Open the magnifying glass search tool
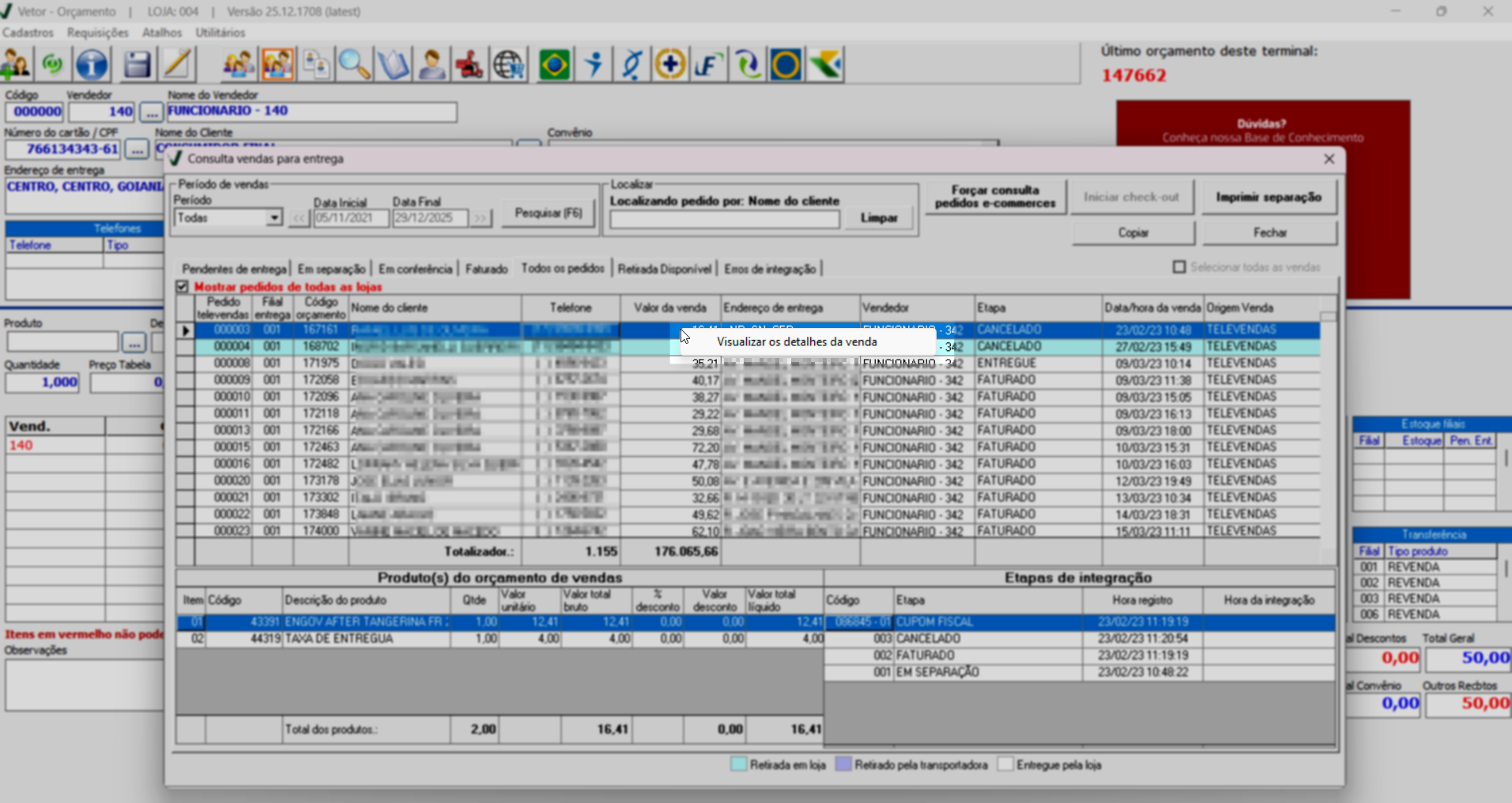The width and height of the screenshot is (1512, 803). [354, 65]
